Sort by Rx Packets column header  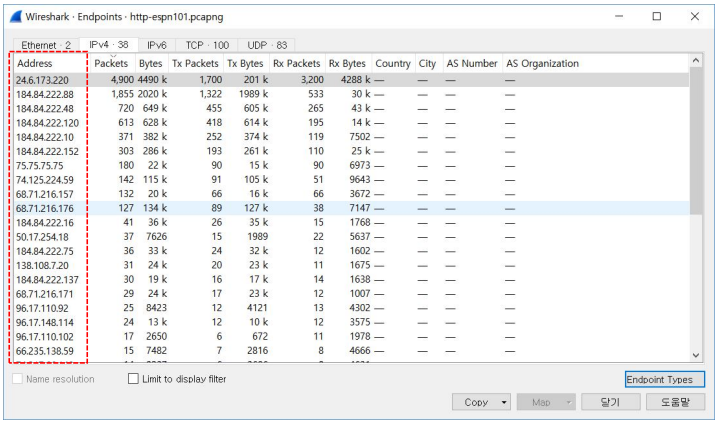coord(297,63)
